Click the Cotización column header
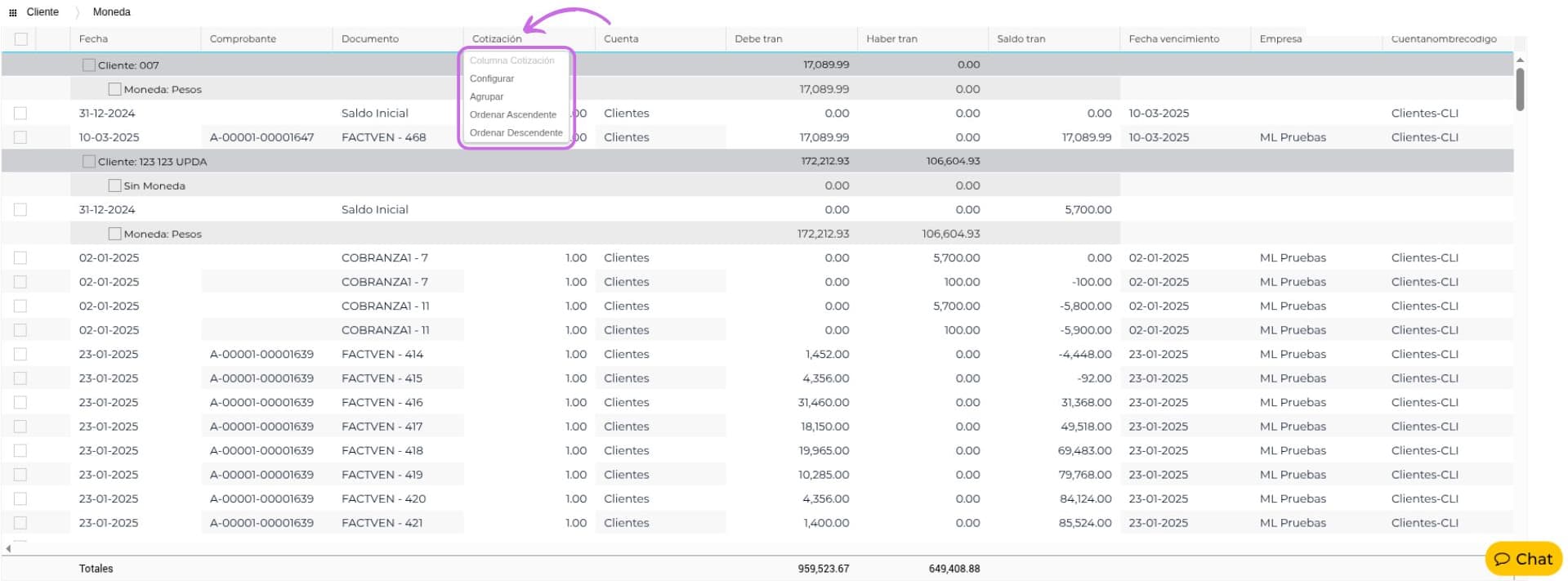Screen dimensions: 1568x581 pyautogui.click(x=497, y=38)
